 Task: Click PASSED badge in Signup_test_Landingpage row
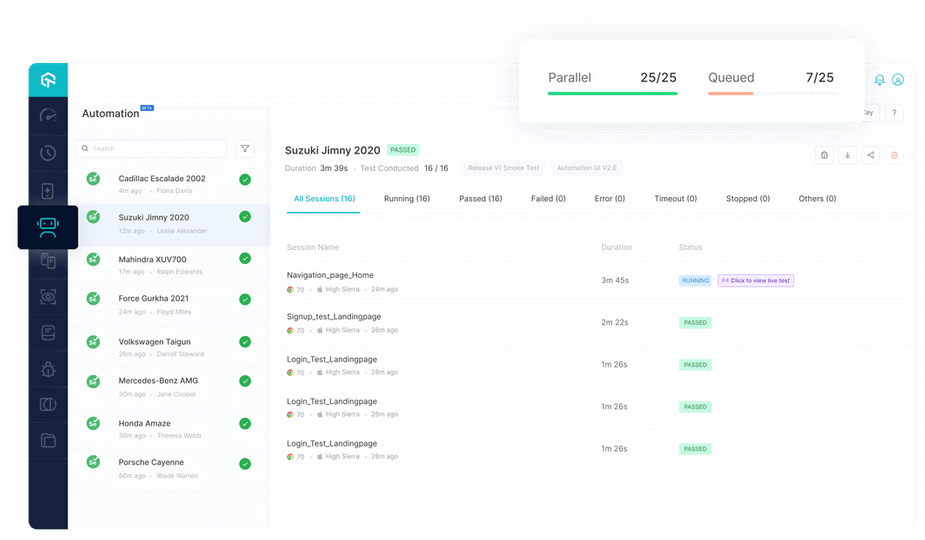pos(695,323)
